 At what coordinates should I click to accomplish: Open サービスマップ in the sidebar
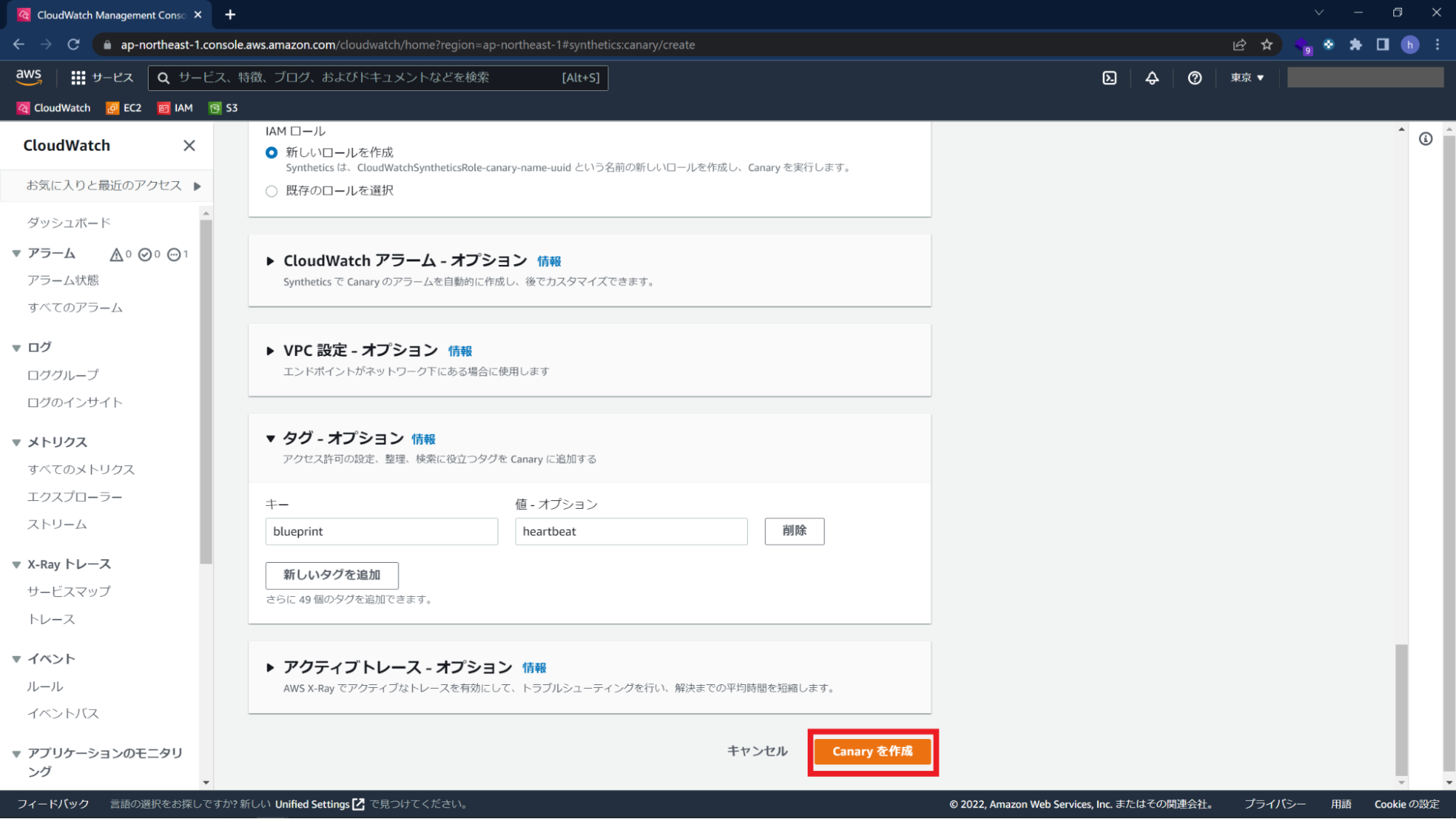[69, 592]
